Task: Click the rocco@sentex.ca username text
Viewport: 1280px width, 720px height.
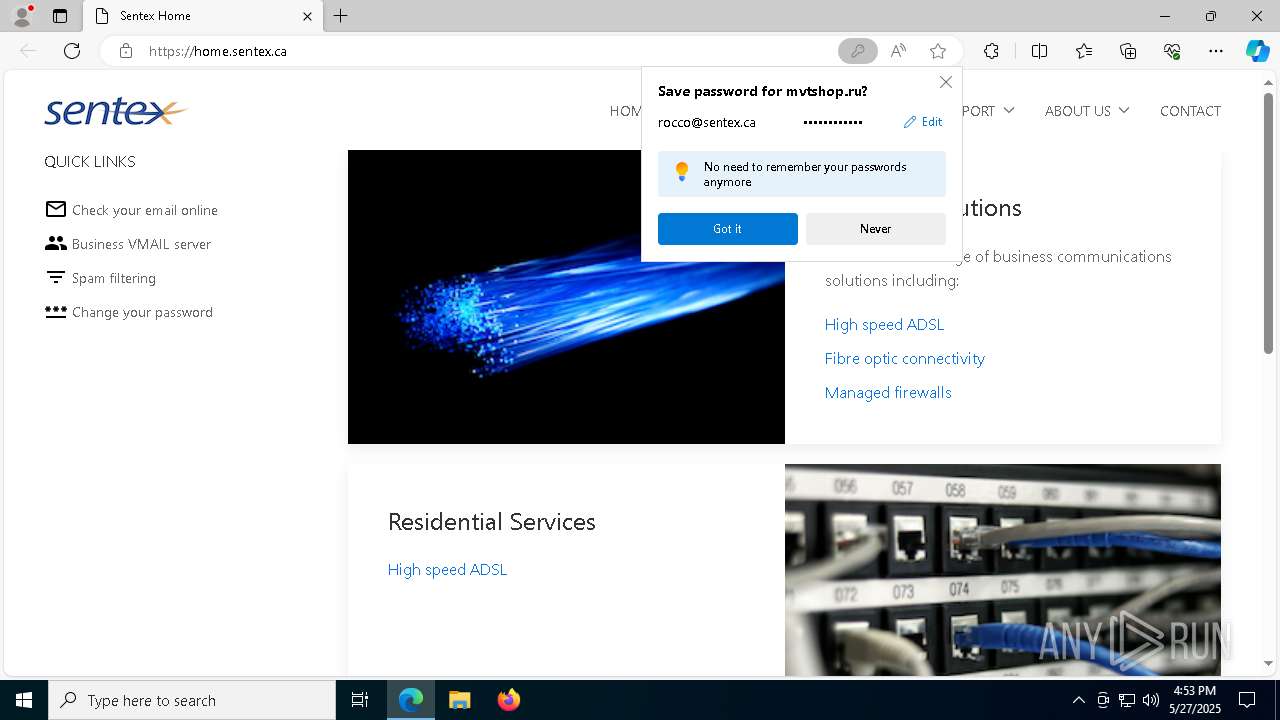Action: [x=707, y=122]
